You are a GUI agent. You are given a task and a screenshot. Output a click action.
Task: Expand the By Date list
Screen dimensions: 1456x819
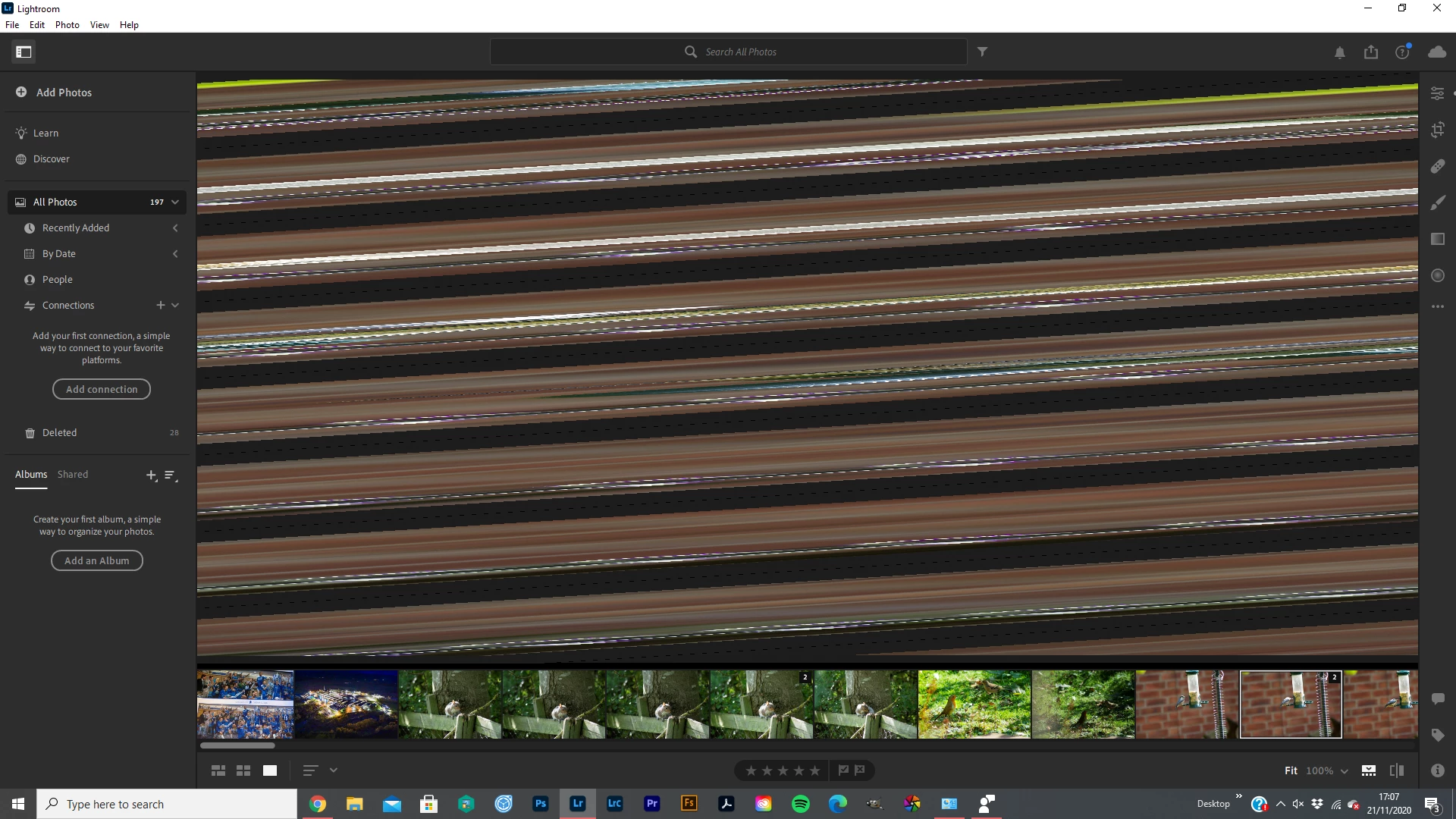pyautogui.click(x=175, y=254)
